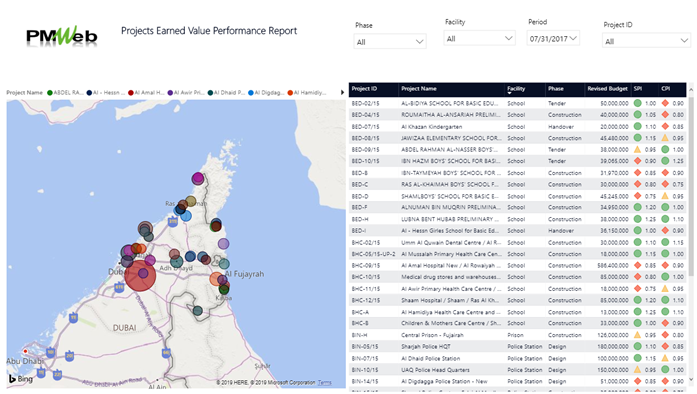The width and height of the screenshot is (697, 394).
Task: Click the green SPI indicator for BED-F
Action: coord(637,207)
